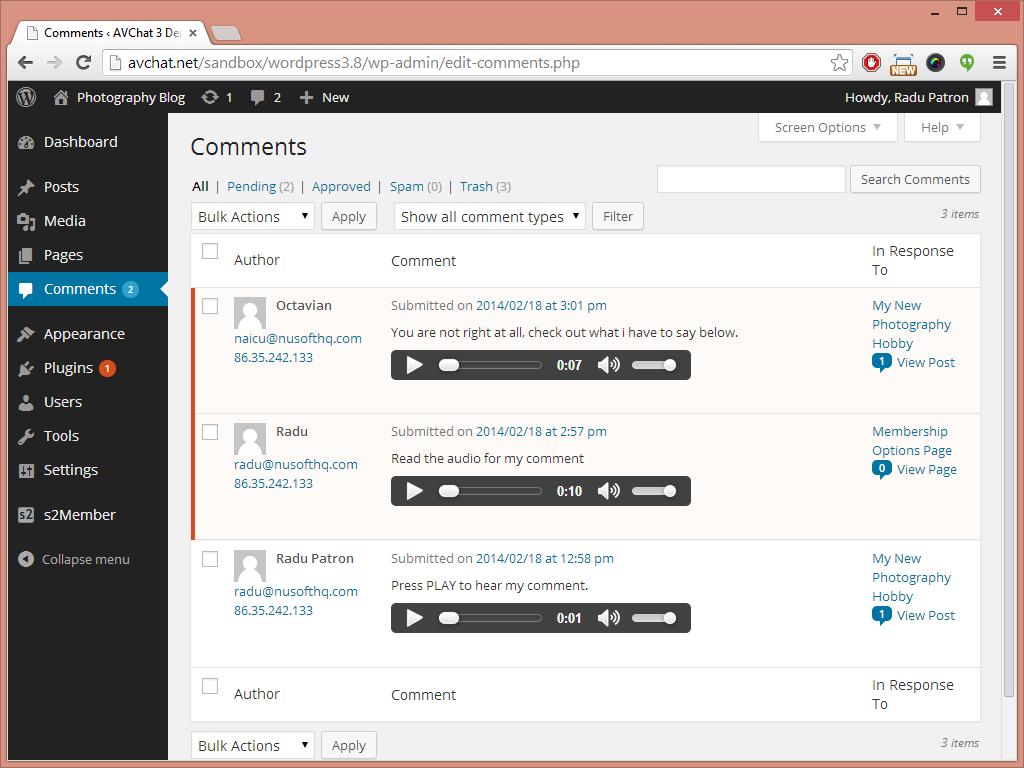Viewport: 1024px width, 768px height.
Task: Open the Chrome hamburger menu icon
Action: coord(999,63)
